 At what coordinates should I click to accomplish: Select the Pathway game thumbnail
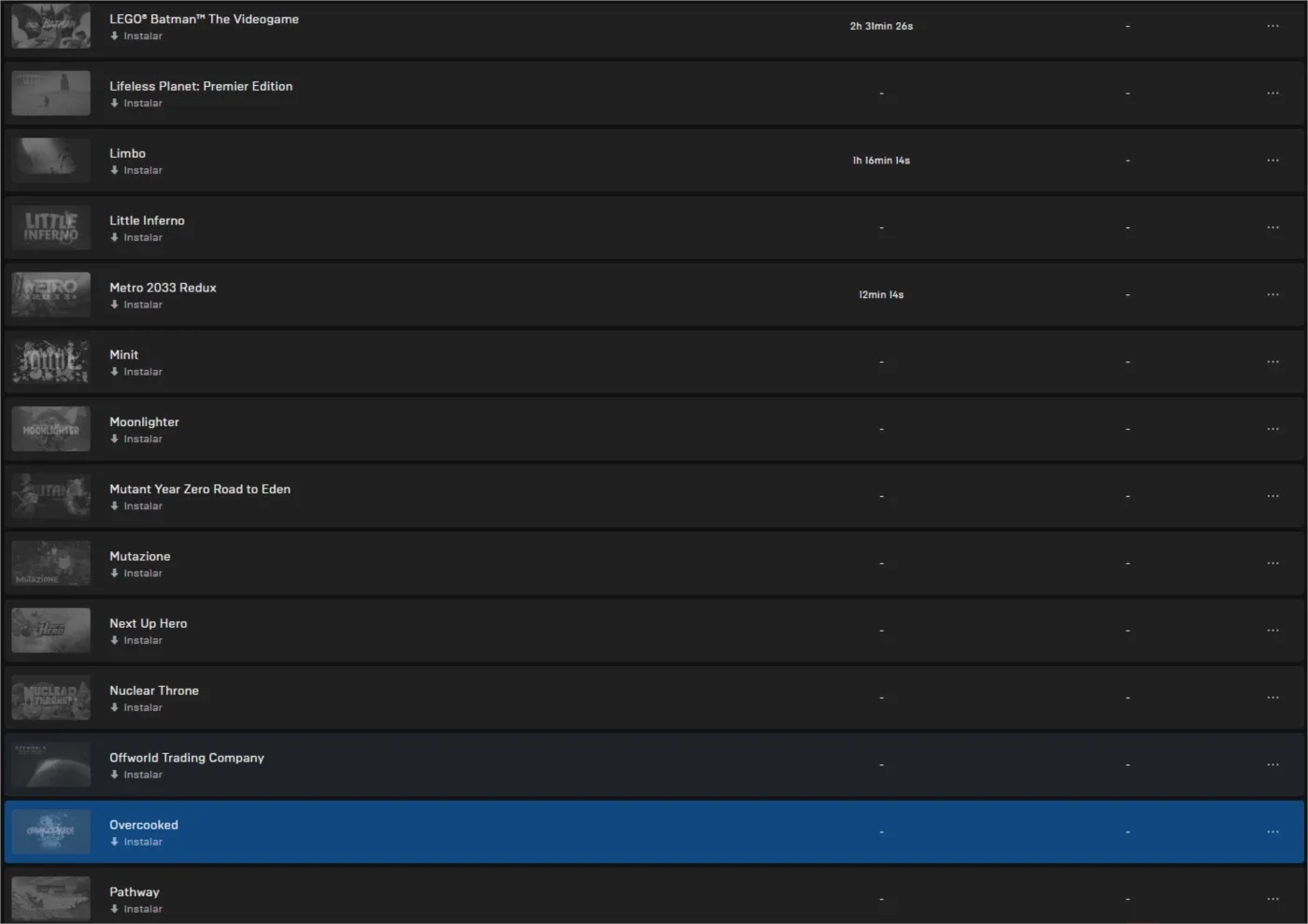(51, 898)
